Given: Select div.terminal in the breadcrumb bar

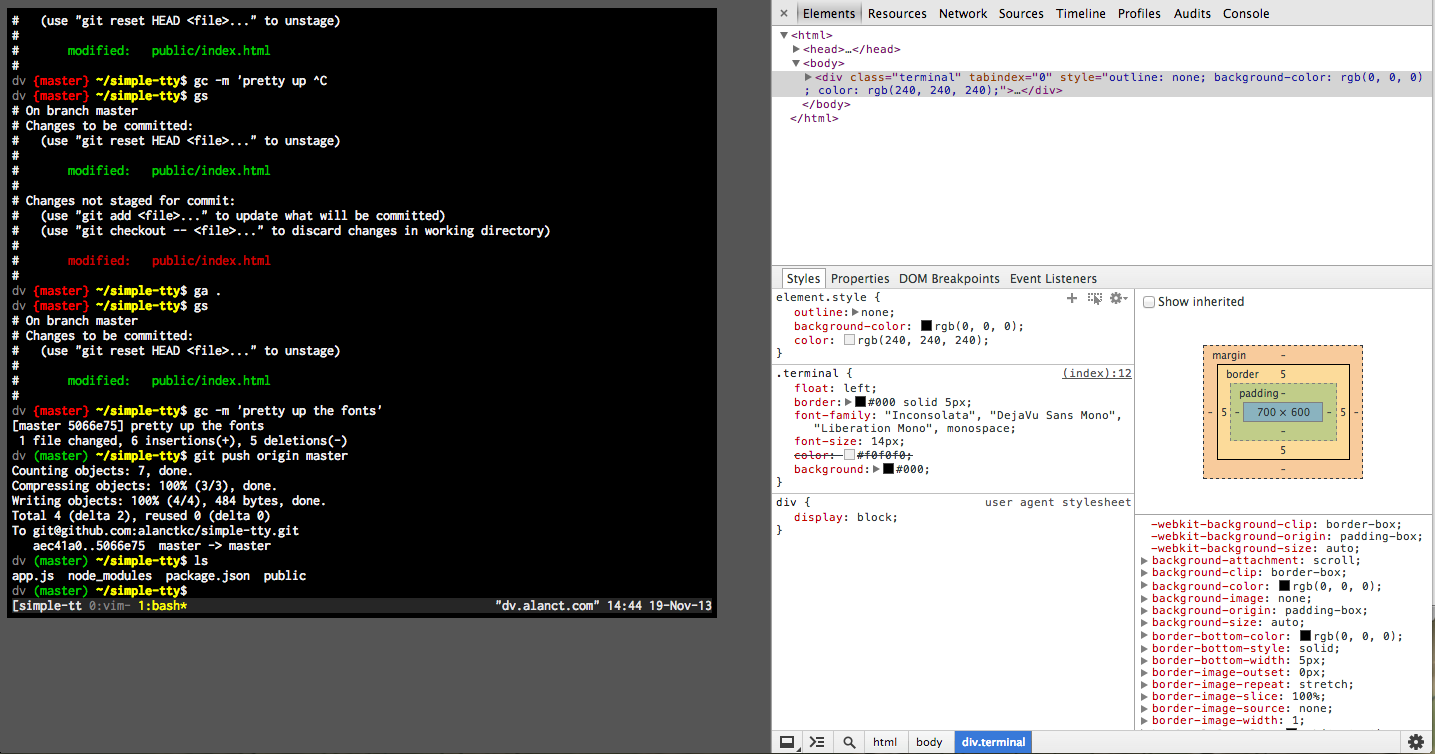Looking at the screenshot, I should tap(994, 742).
